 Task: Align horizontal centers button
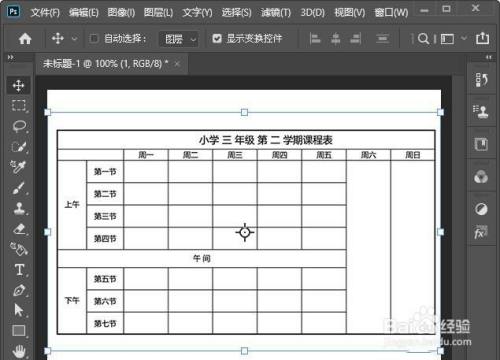click(335, 39)
